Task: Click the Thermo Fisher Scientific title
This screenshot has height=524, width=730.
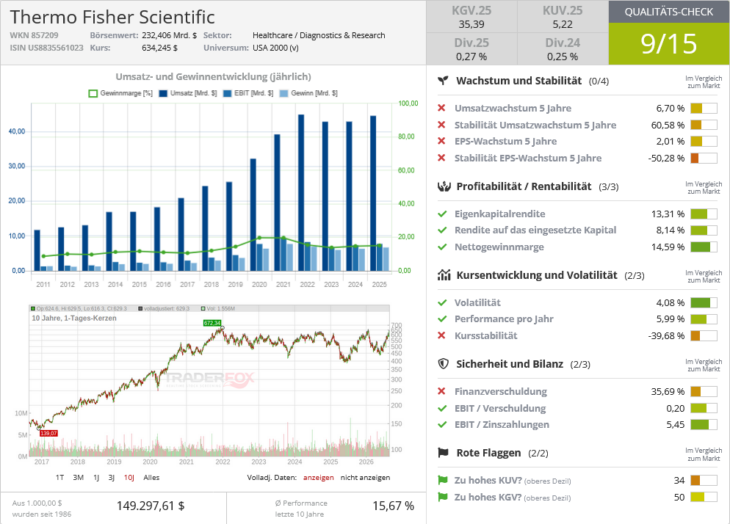Action: pos(112,17)
